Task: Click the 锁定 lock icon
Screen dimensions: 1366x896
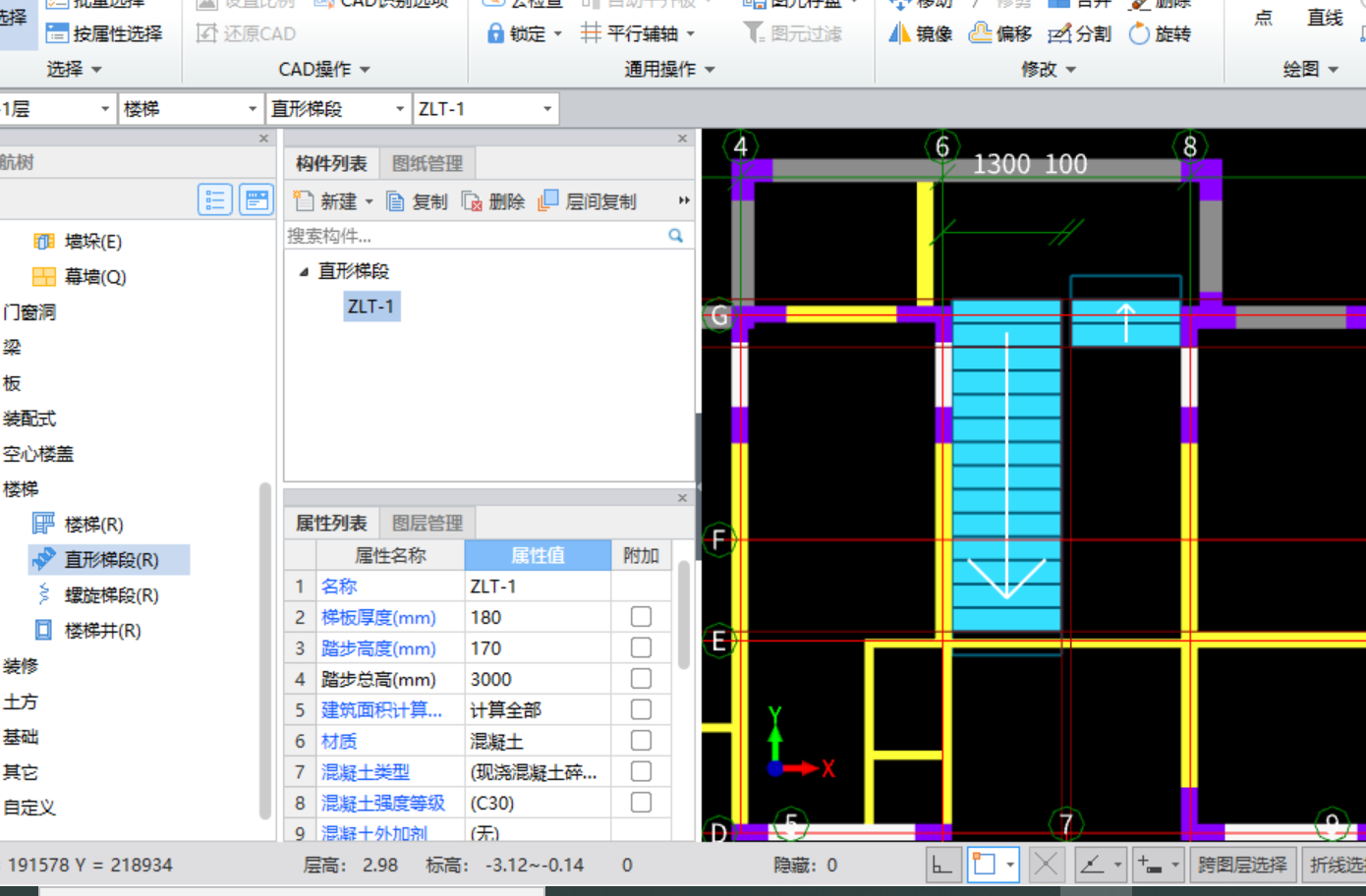Action: pyautogui.click(x=496, y=33)
